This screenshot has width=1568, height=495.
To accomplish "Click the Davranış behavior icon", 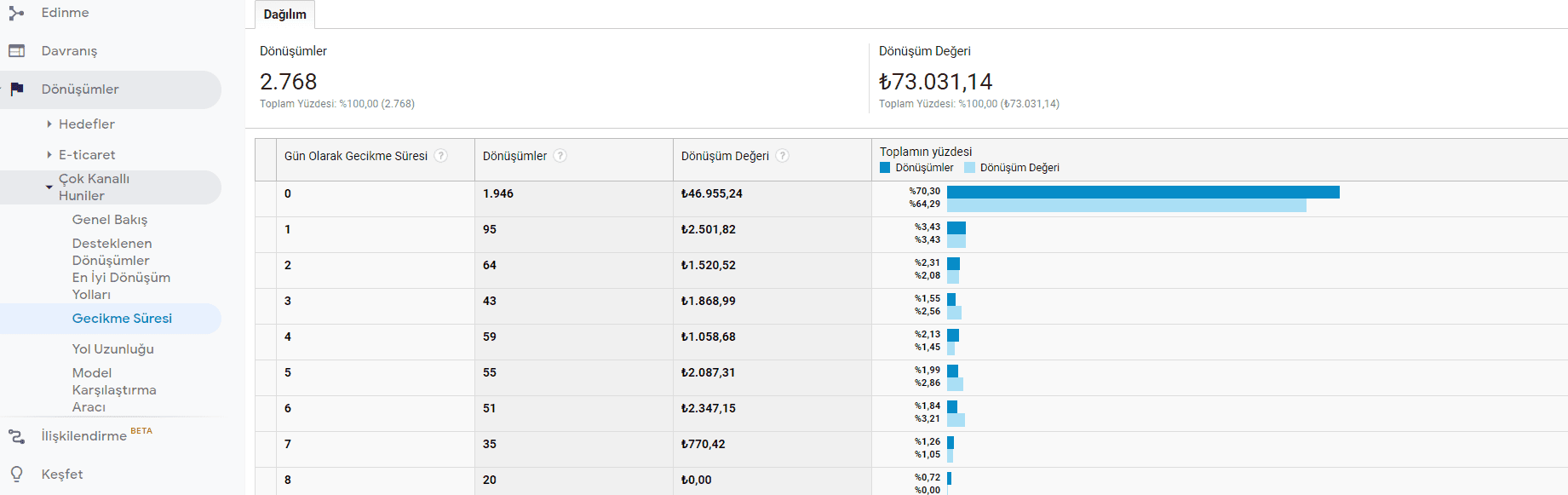I will pyautogui.click(x=16, y=51).
